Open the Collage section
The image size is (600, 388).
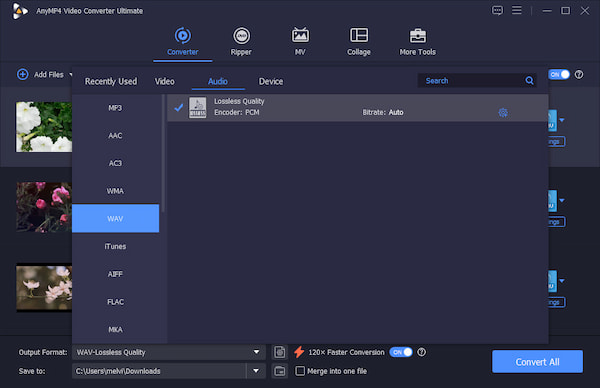(x=359, y=42)
